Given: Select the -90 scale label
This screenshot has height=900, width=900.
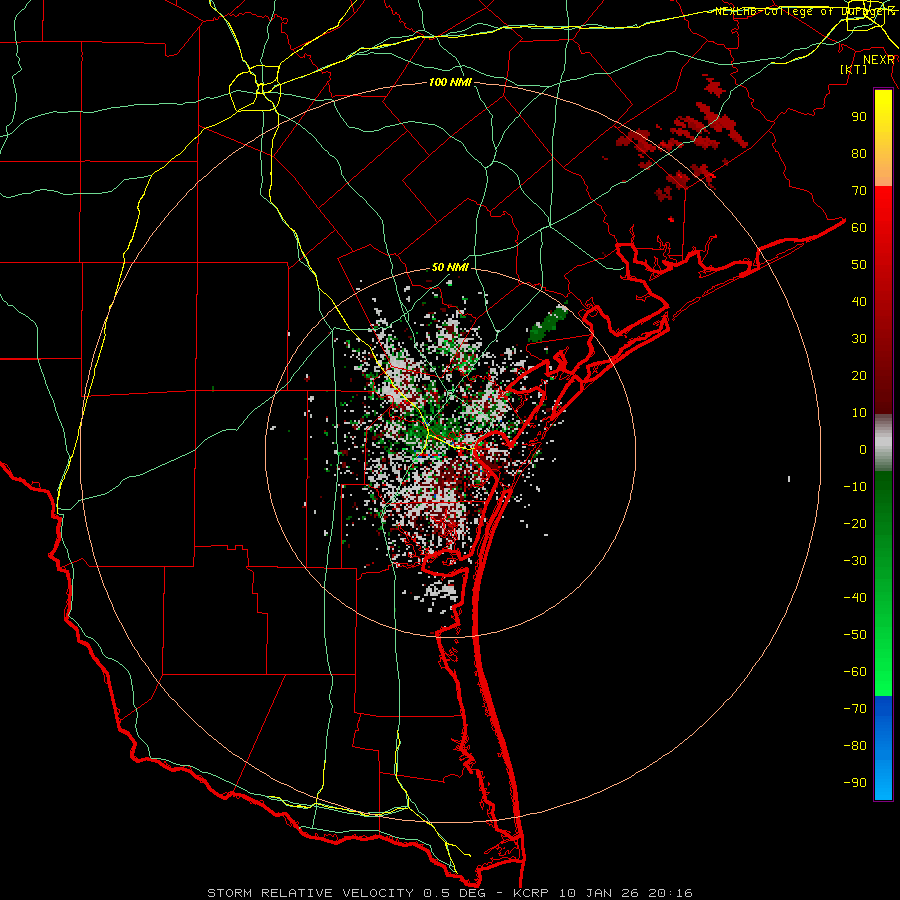Looking at the screenshot, I should pos(855,783).
